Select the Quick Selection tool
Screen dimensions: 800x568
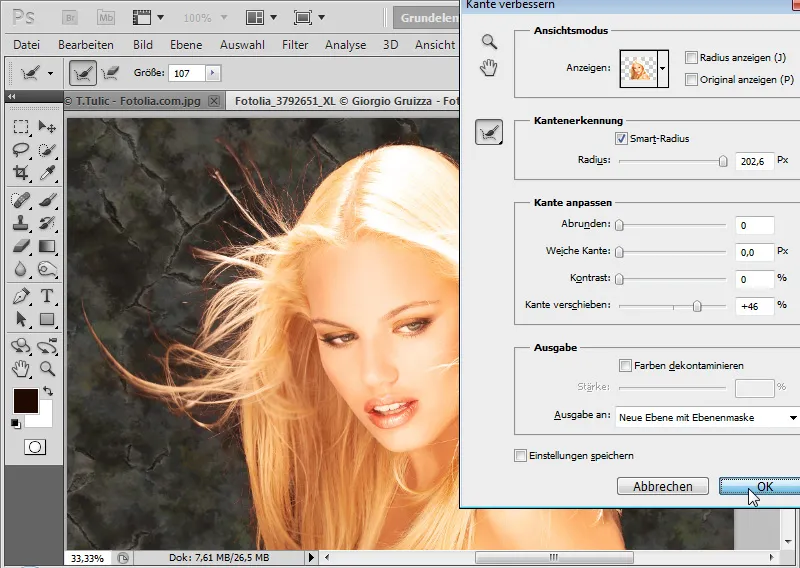click(47, 150)
